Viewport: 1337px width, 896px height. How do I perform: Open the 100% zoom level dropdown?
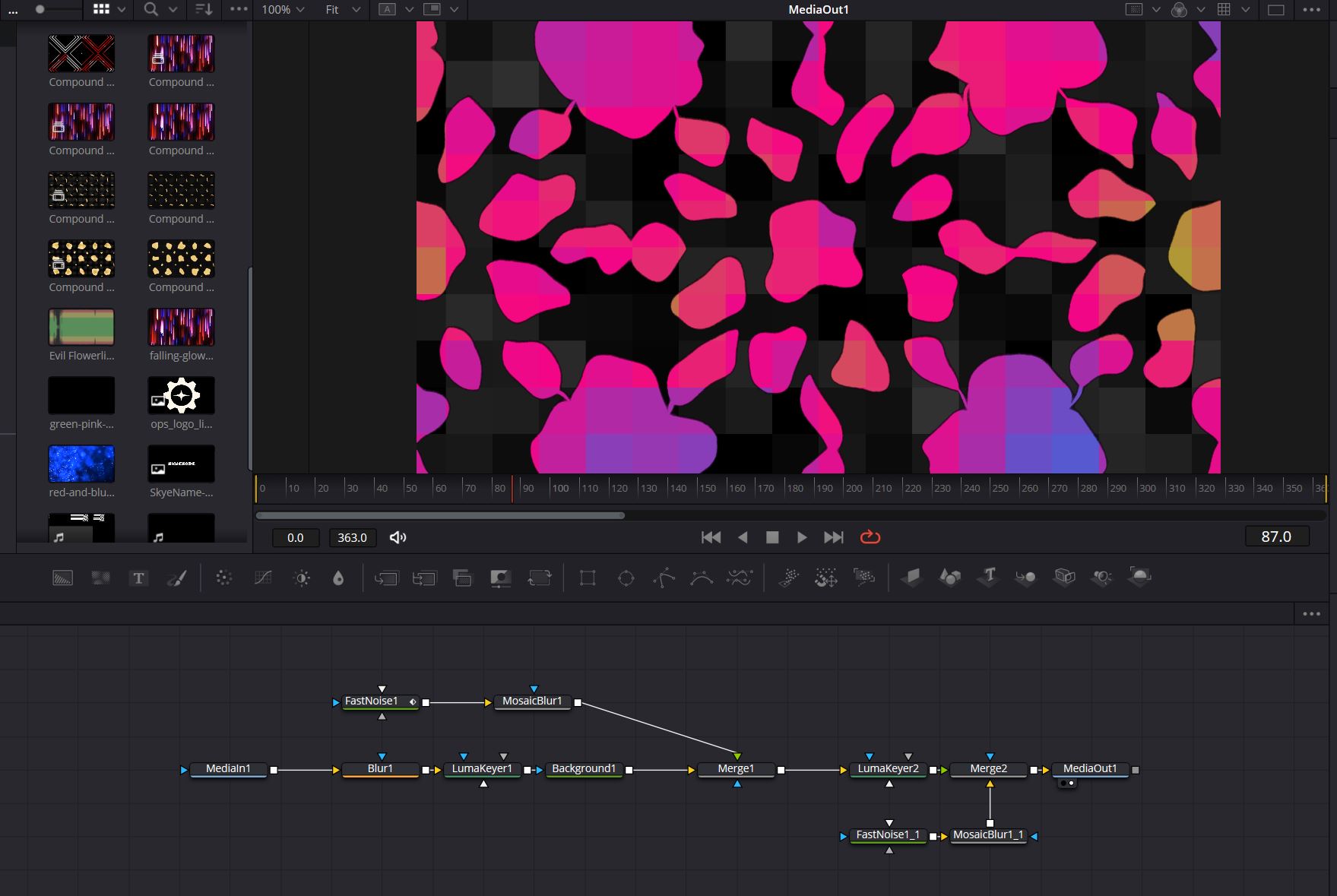(x=283, y=10)
